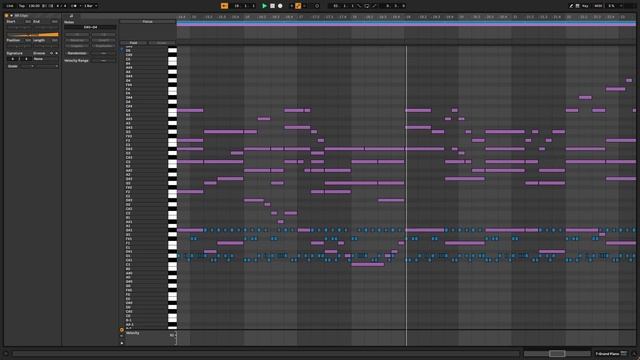Select the 7-Grand Piano track label
This screenshot has height=360, width=640.
(607, 353)
